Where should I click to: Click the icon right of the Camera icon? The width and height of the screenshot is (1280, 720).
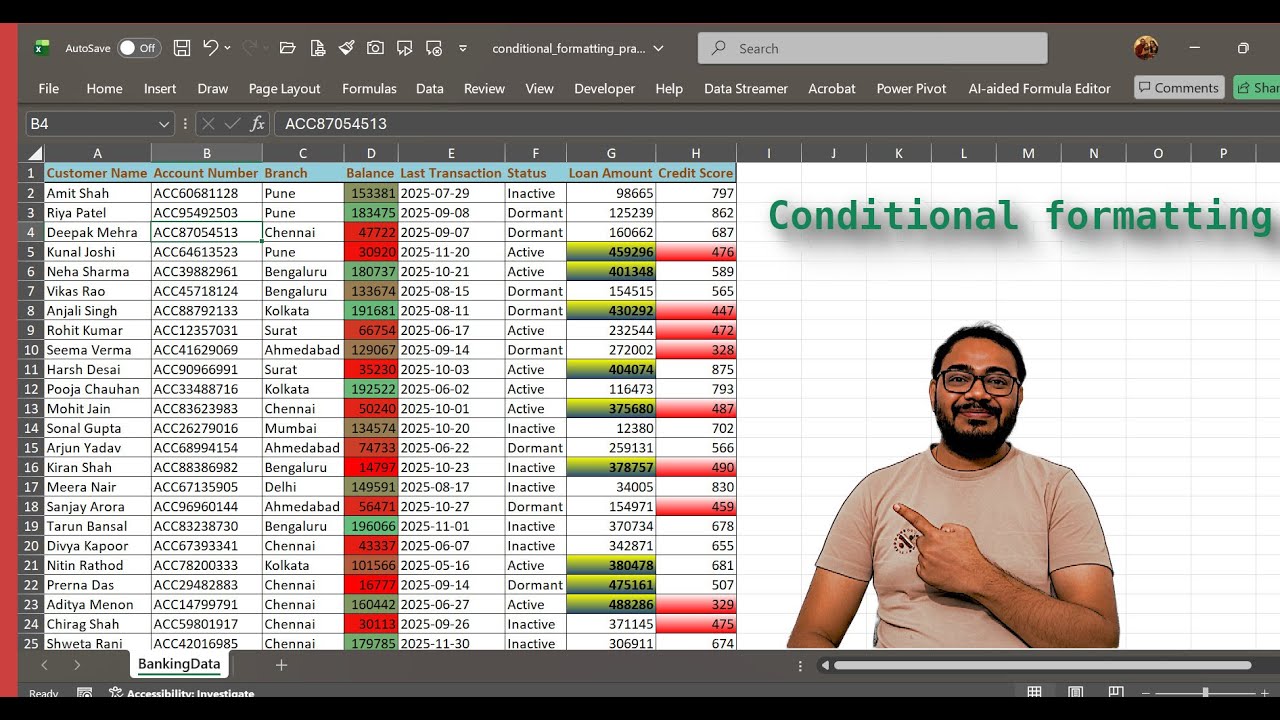(404, 48)
